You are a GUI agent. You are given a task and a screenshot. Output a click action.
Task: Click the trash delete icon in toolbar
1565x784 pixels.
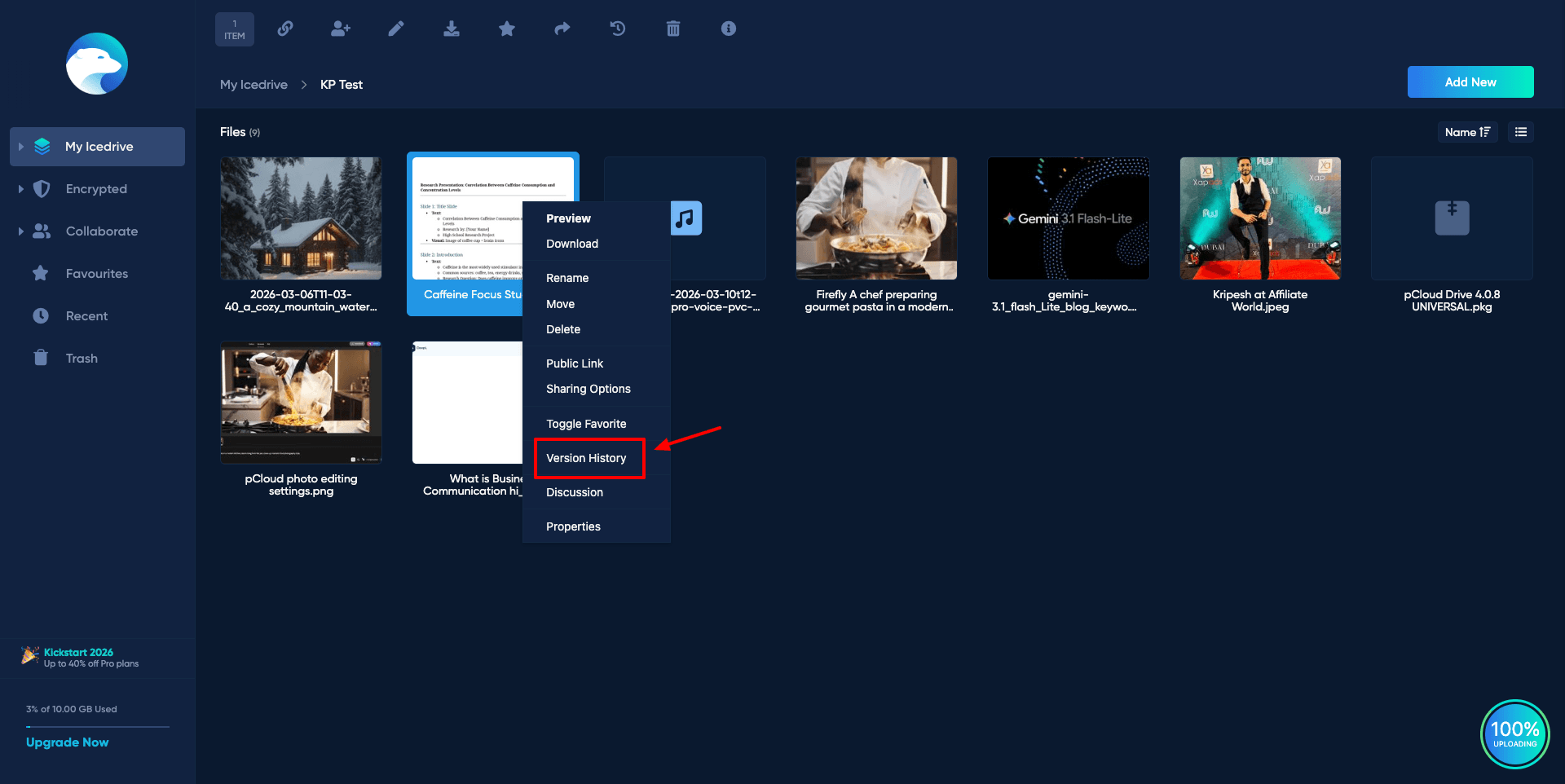(673, 29)
